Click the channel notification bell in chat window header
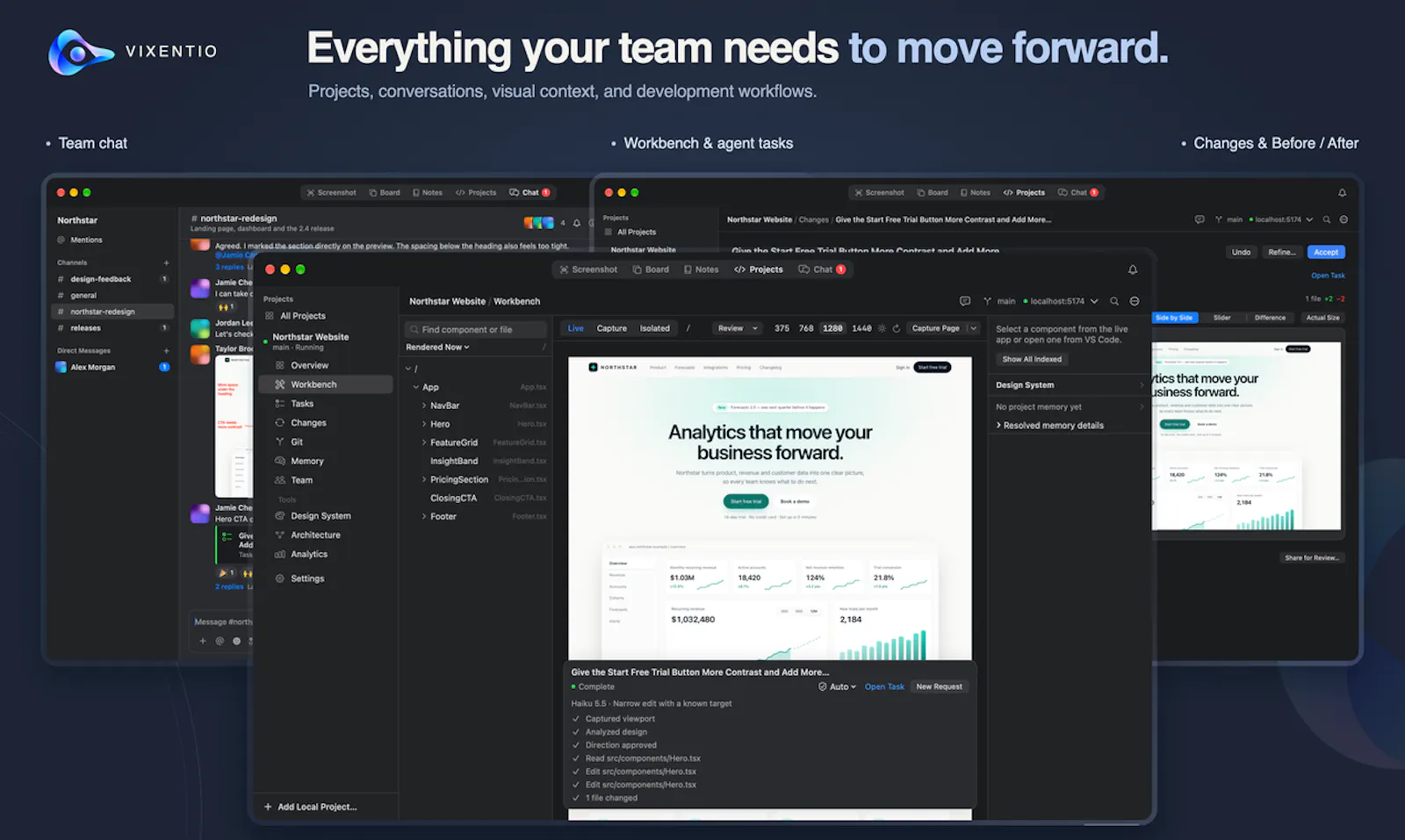This screenshot has width=1405, height=840. pyautogui.click(x=577, y=223)
